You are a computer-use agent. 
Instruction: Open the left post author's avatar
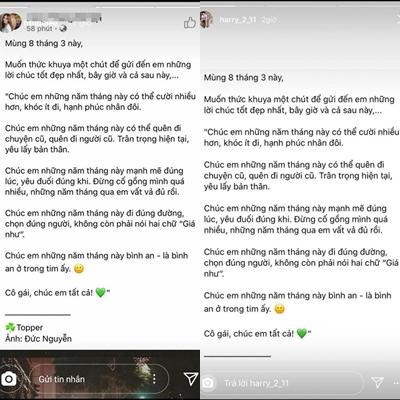(11, 22)
